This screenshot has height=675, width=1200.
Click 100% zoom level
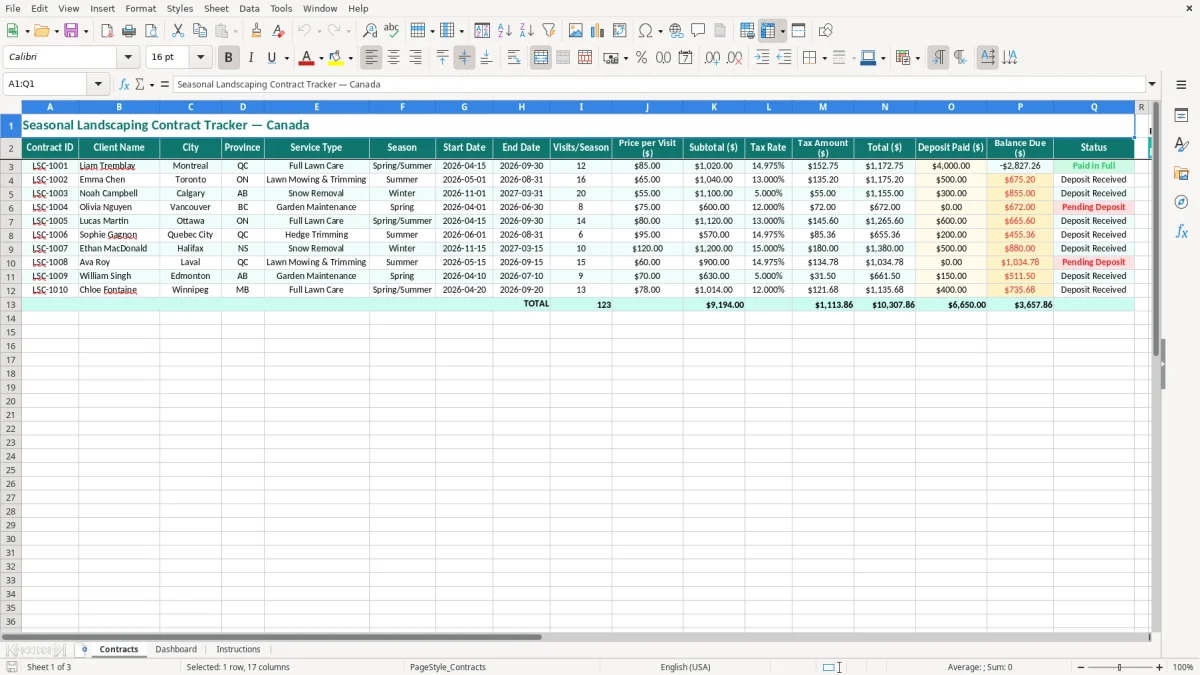coord(1183,667)
